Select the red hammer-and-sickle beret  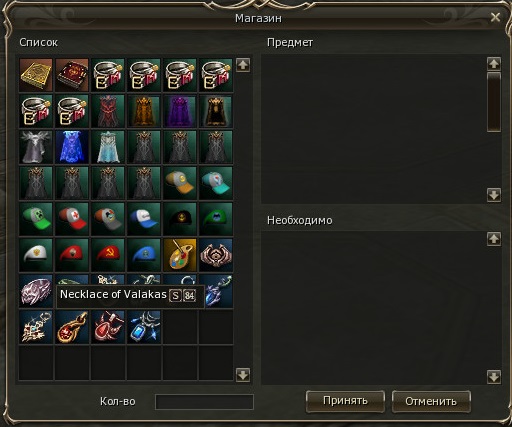click(108, 255)
